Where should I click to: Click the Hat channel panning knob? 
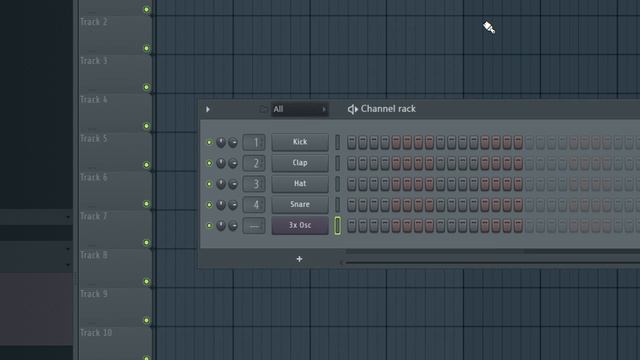coord(221,184)
